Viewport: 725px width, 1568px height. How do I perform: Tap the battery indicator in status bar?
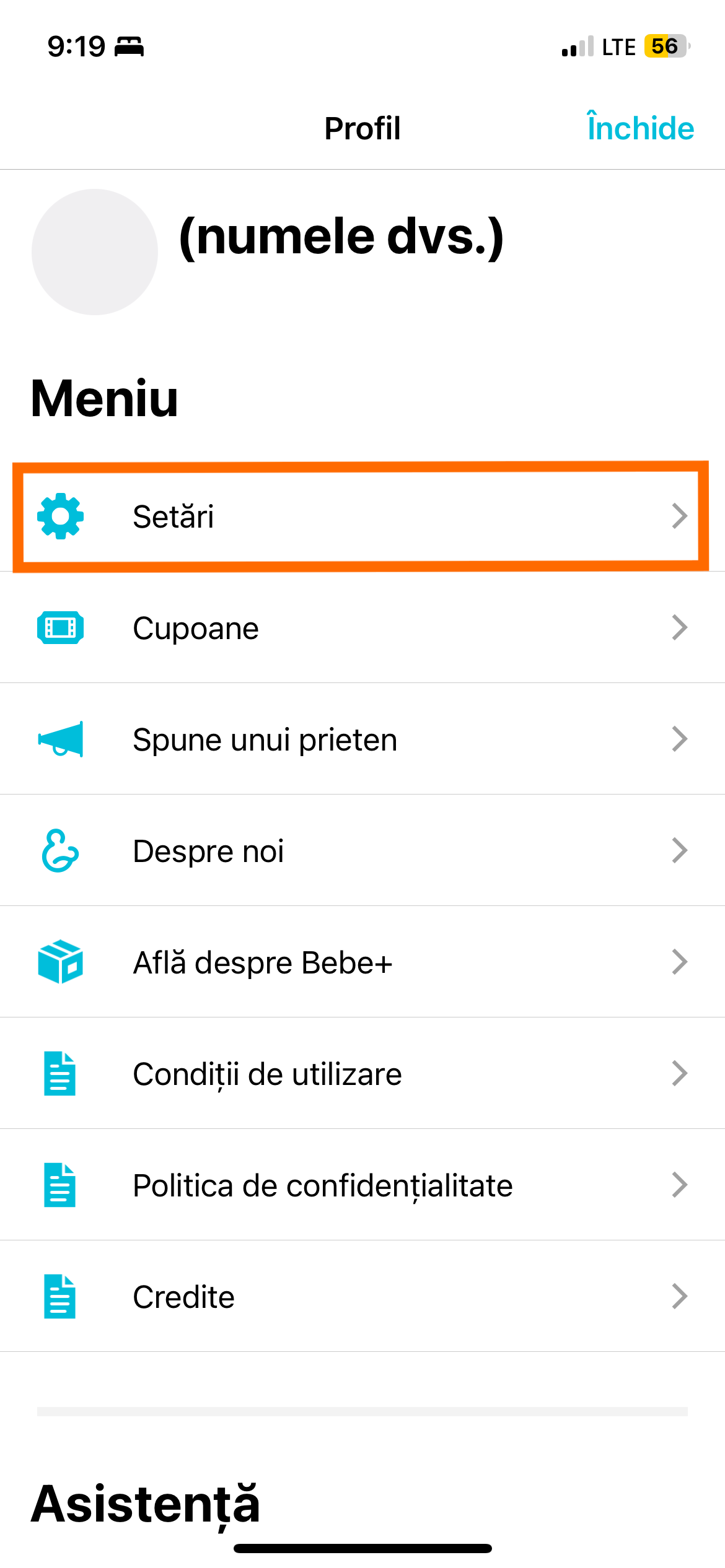tap(667, 46)
